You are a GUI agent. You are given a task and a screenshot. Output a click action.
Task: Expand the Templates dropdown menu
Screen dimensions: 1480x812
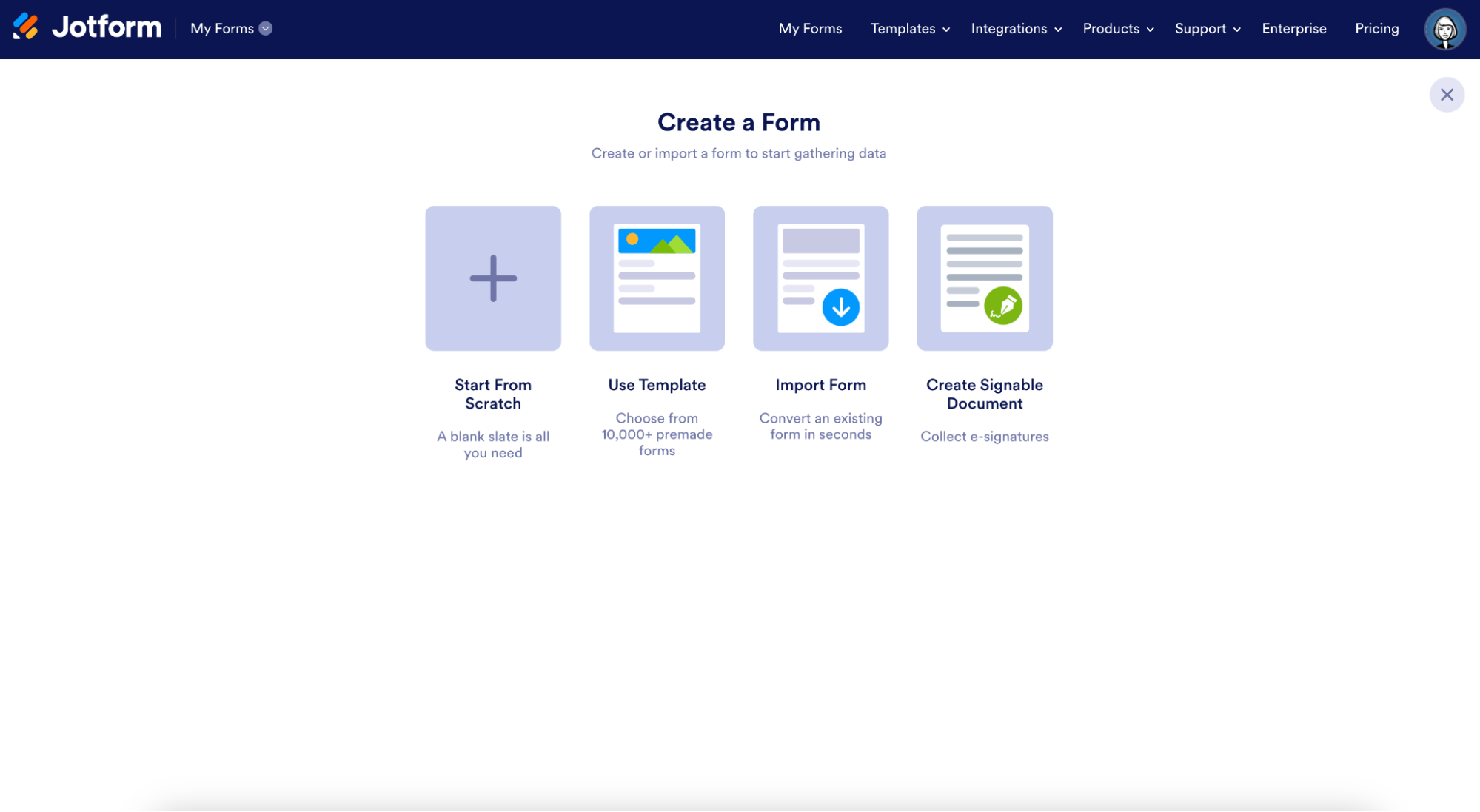(908, 28)
